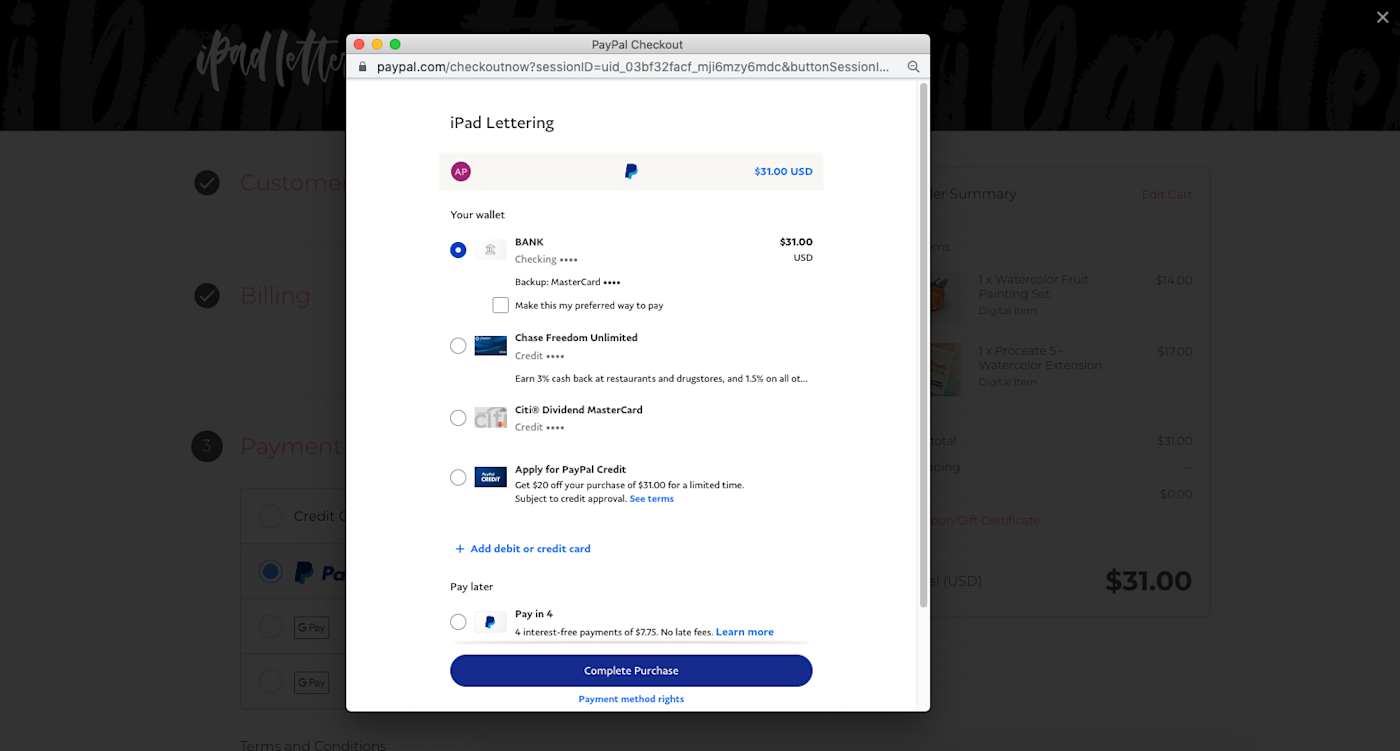
Task: Open Payment method rights link
Action: [631, 699]
